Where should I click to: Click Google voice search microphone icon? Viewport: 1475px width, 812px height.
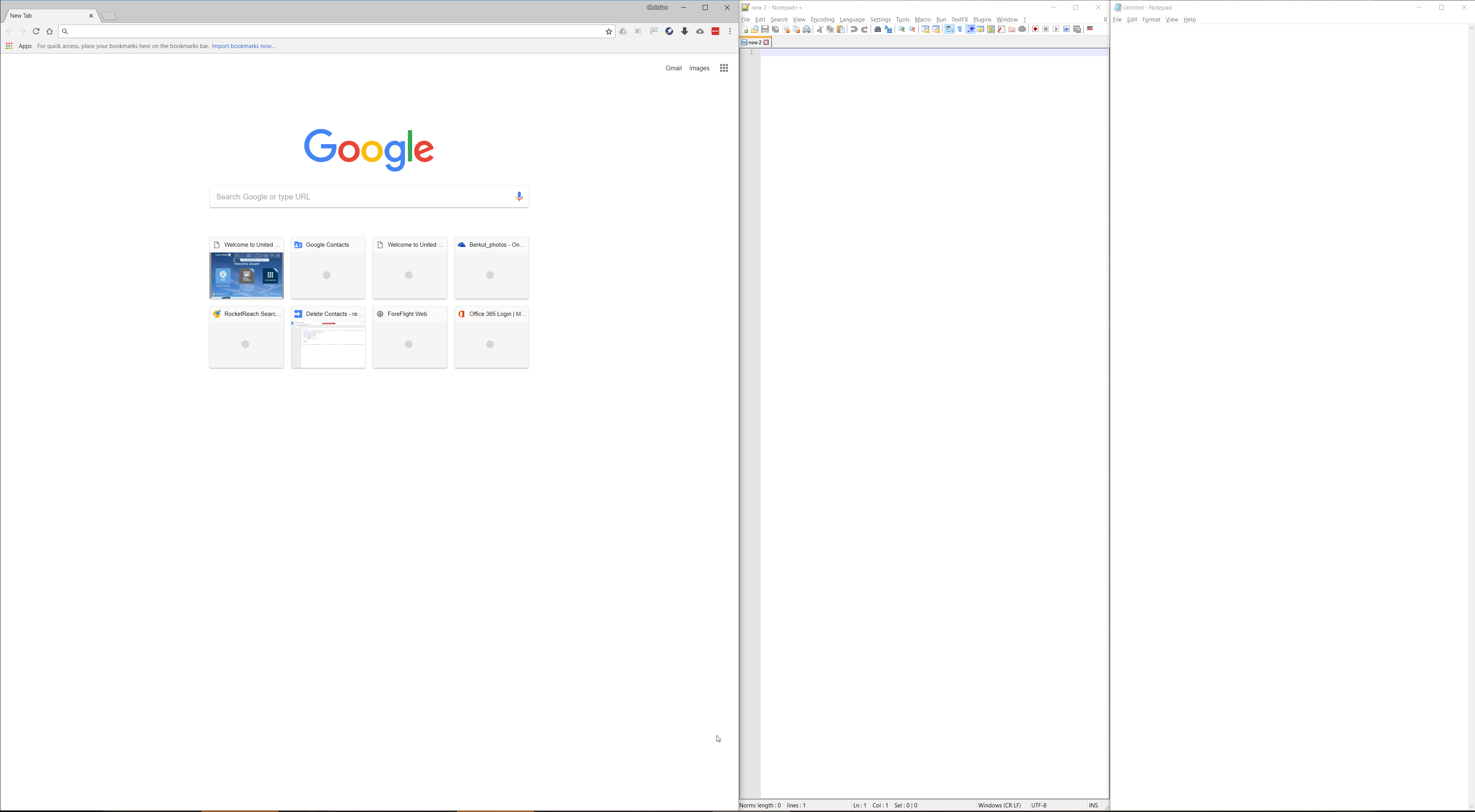(519, 197)
